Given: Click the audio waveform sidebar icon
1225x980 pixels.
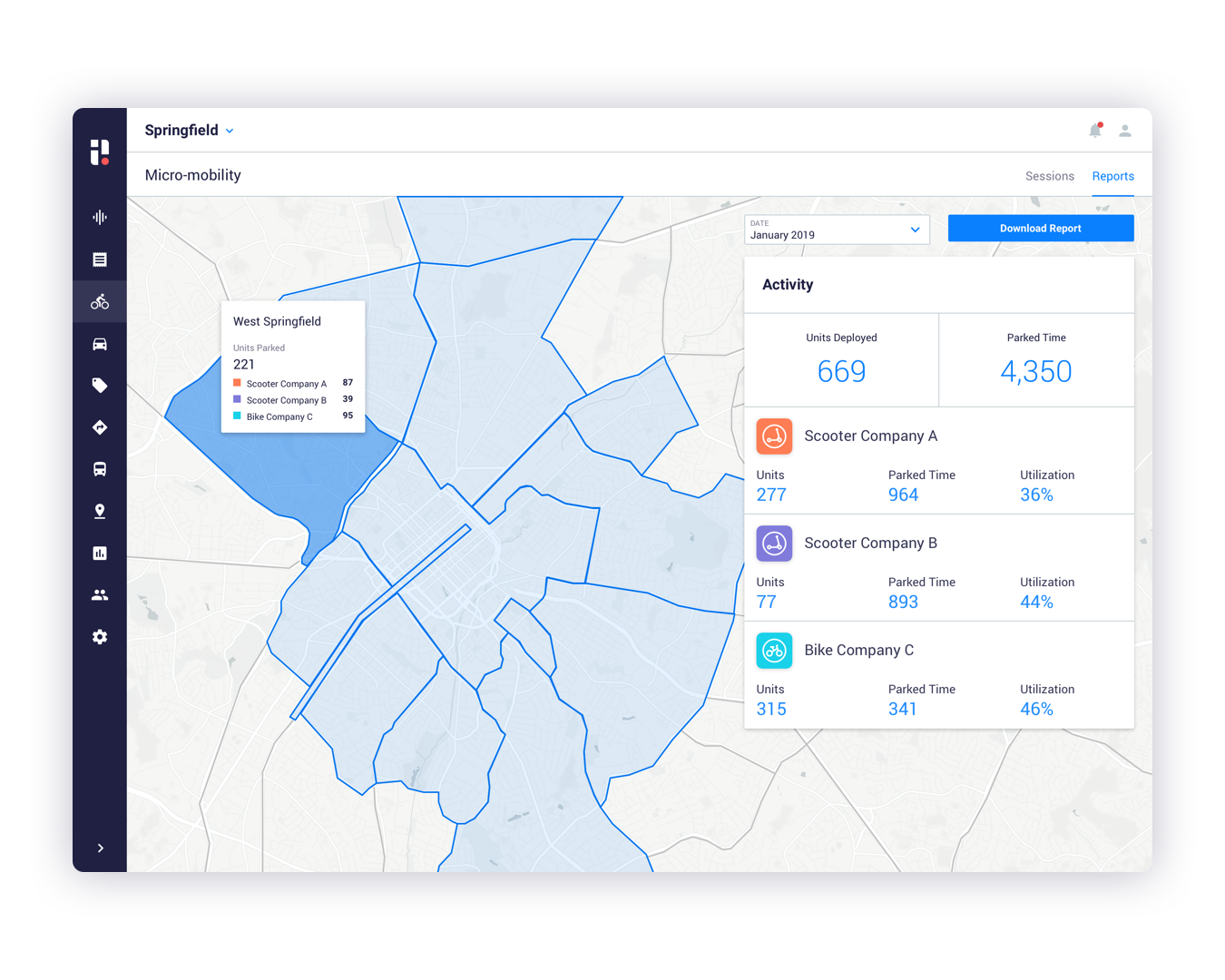Looking at the screenshot, I should [100, 217].
